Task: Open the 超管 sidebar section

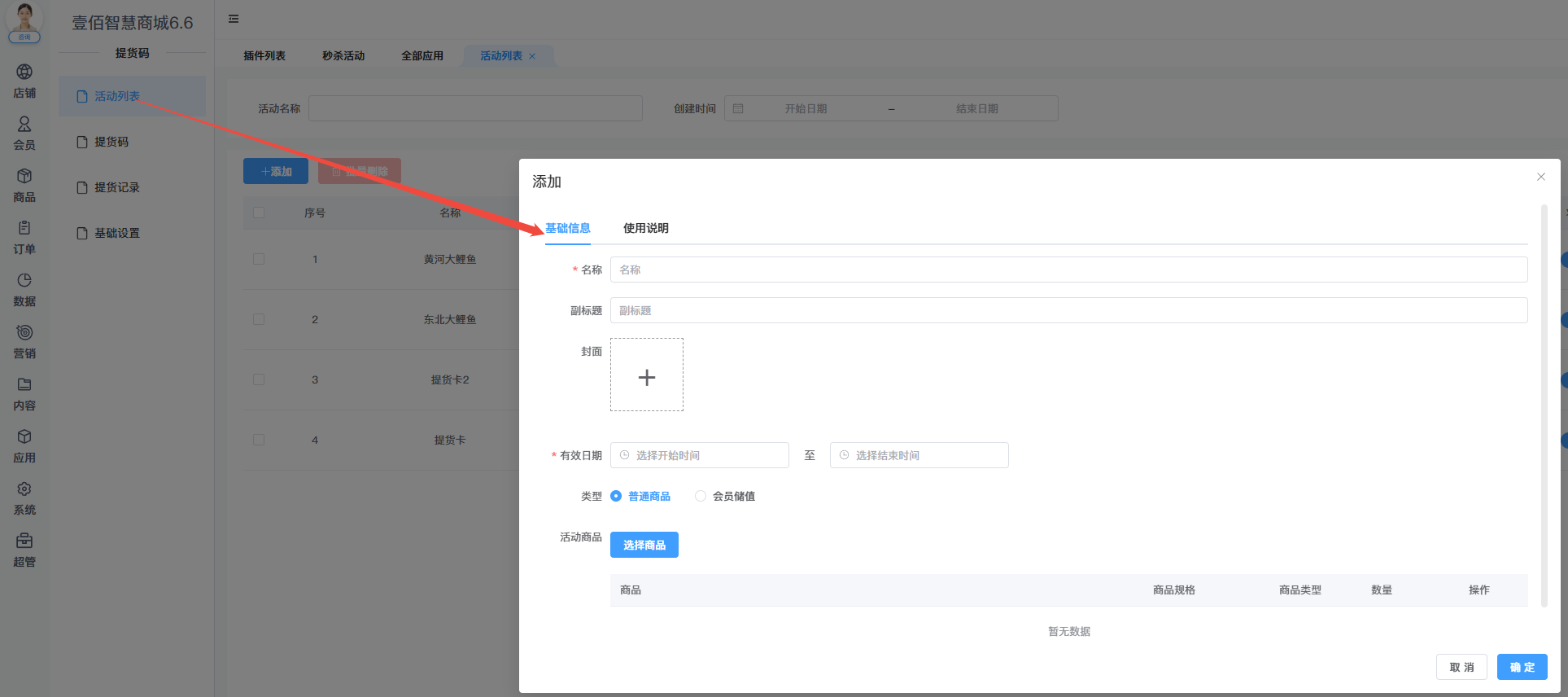Action: click(x=24, y=550)
